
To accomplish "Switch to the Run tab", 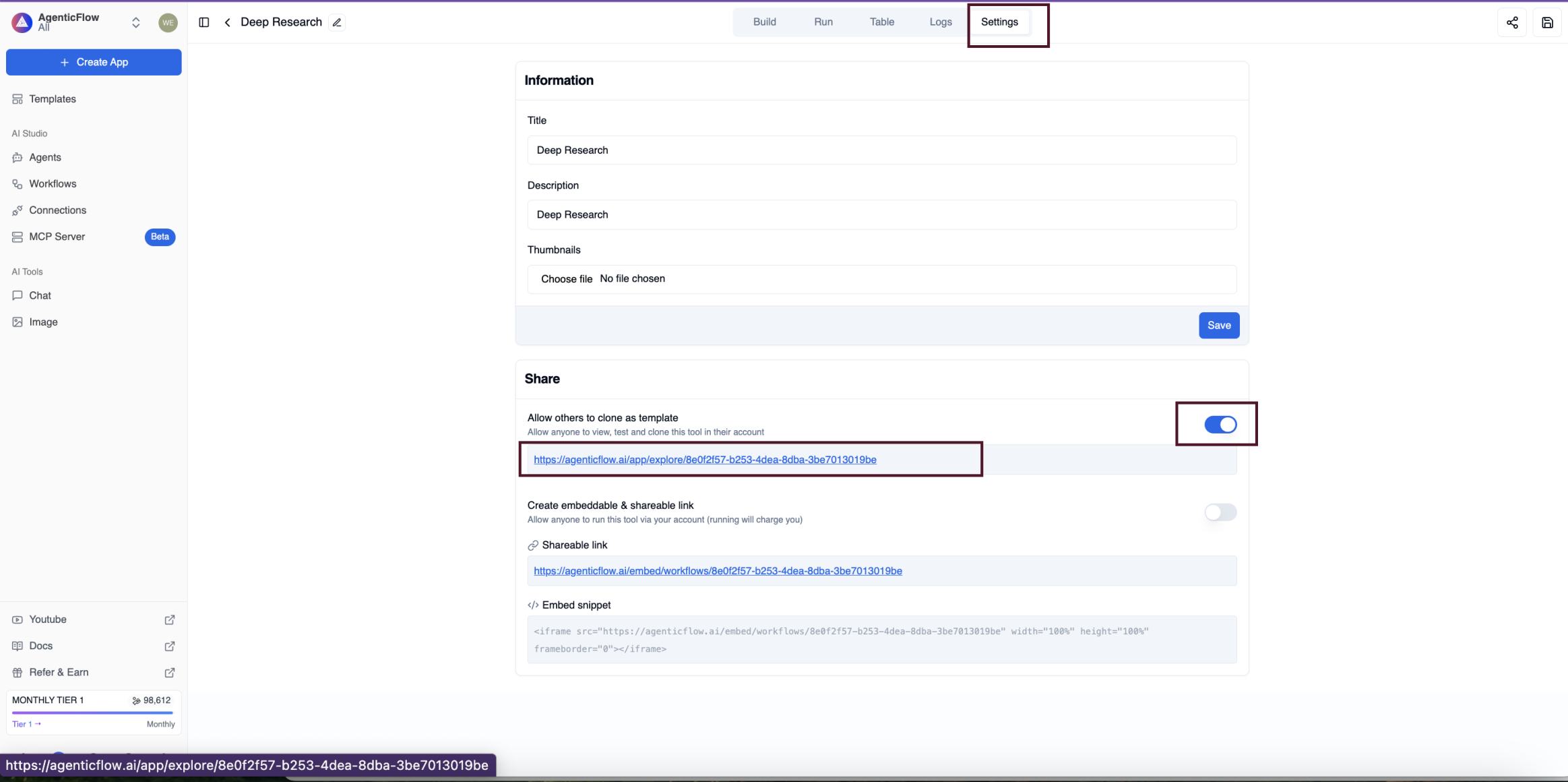I will pos(823,22).
